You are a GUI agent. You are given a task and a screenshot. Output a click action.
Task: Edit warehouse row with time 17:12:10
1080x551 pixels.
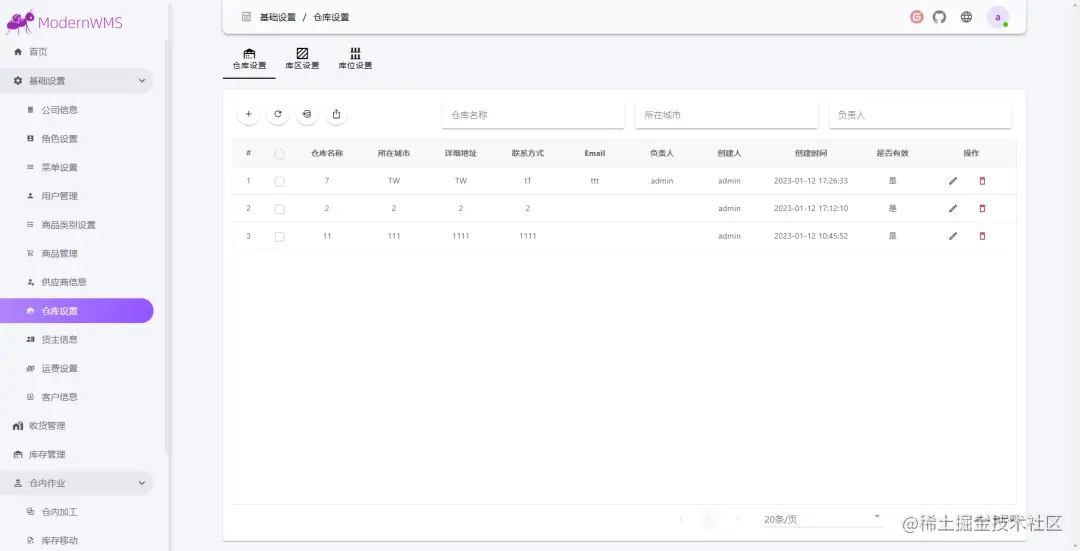953,209
